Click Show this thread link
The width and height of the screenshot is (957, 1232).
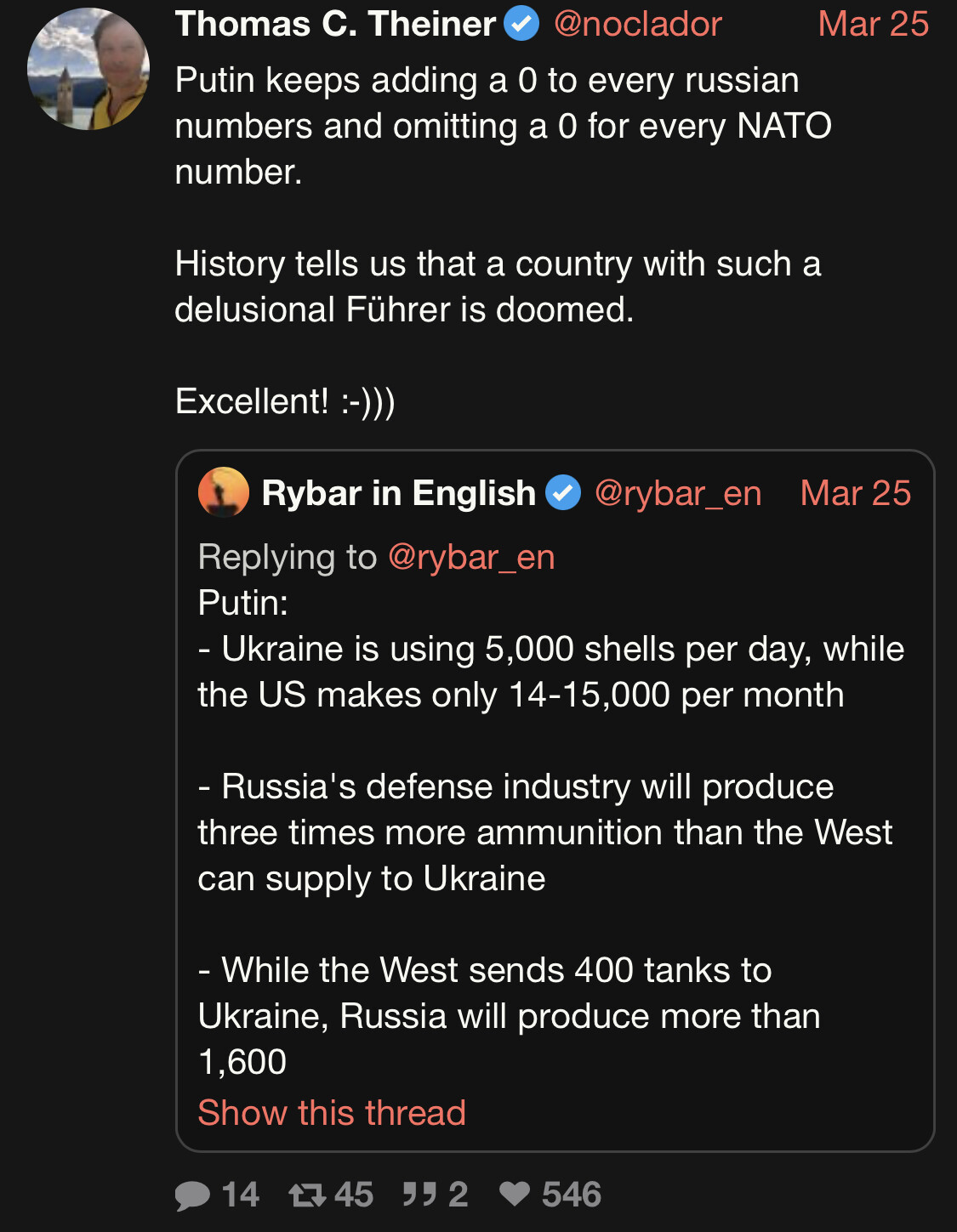tap(332, 1112)
